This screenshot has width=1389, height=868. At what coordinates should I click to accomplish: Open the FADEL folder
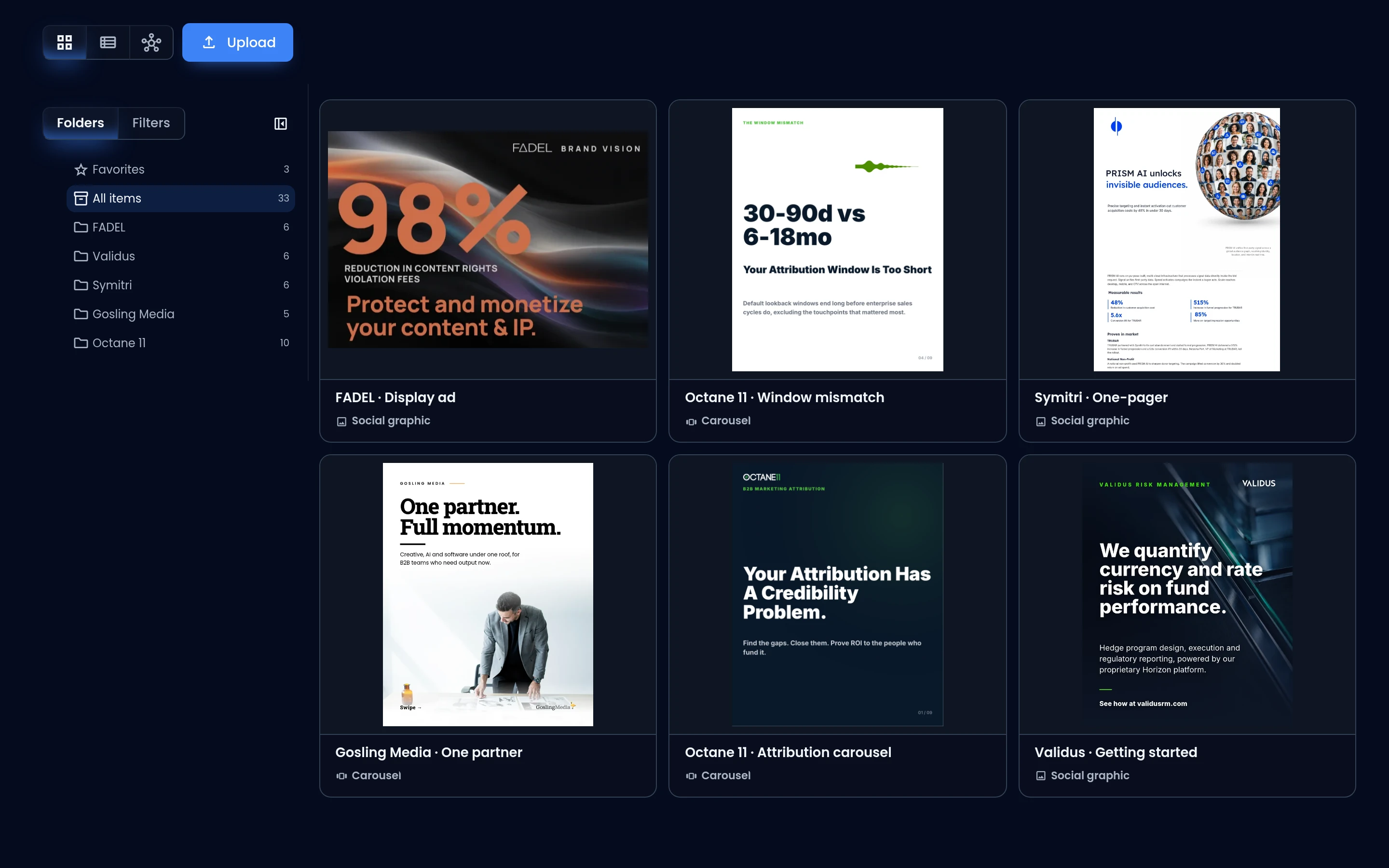point(181,227)
